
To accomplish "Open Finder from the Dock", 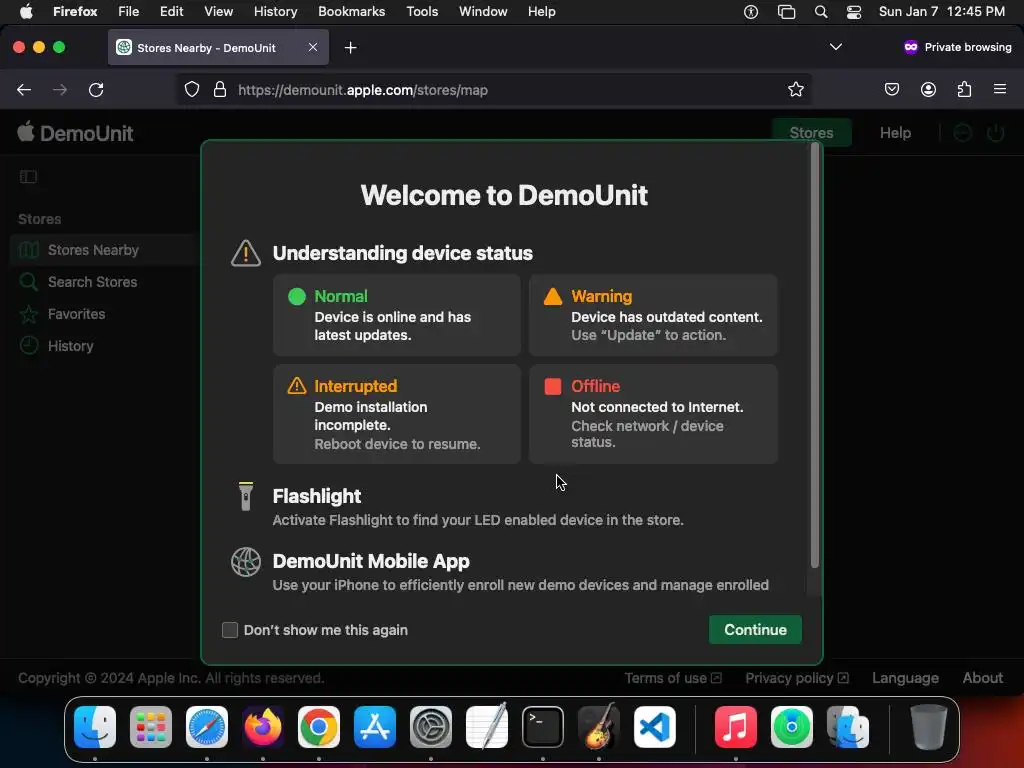I will (95, 727).
